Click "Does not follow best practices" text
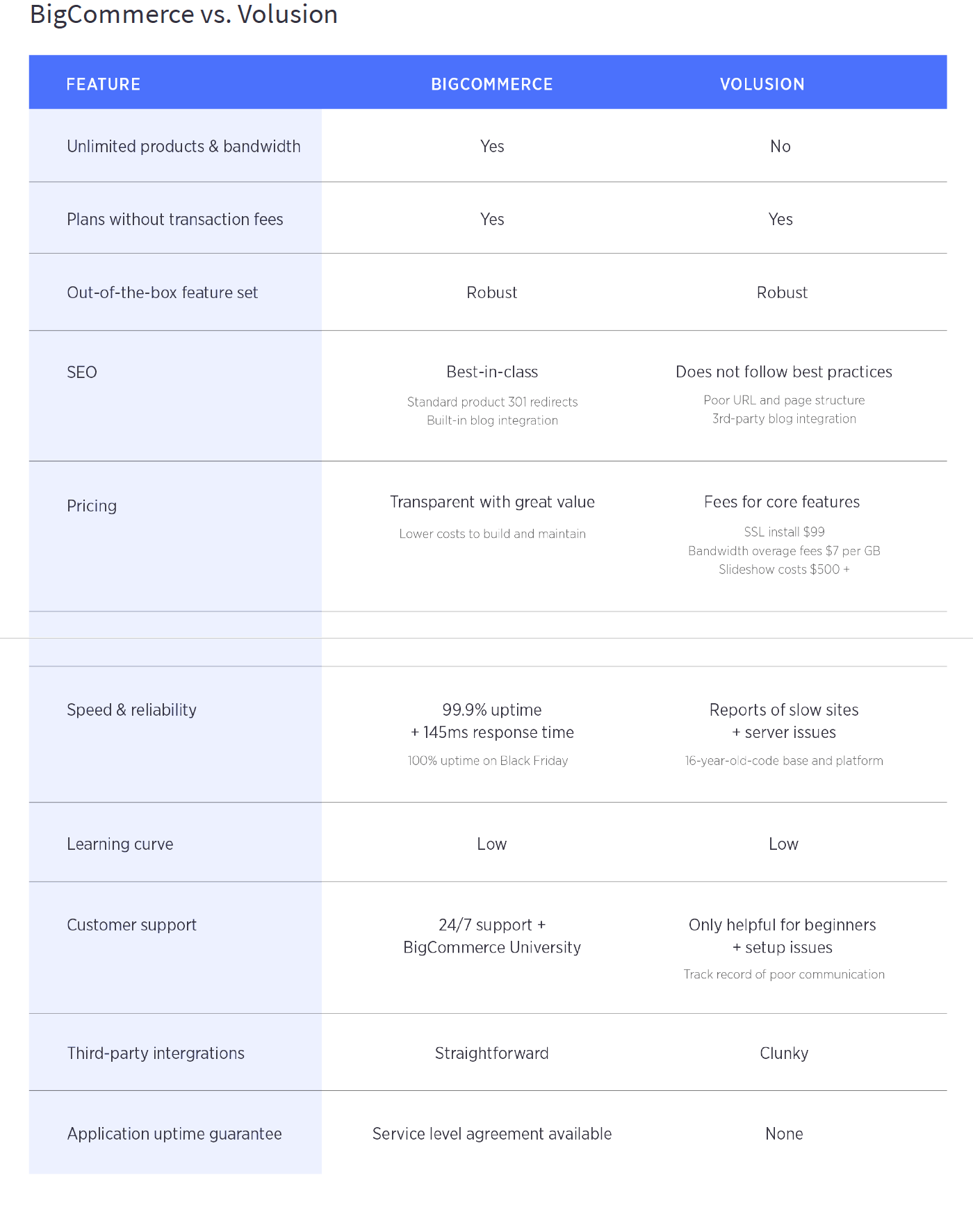 (783, 372)
